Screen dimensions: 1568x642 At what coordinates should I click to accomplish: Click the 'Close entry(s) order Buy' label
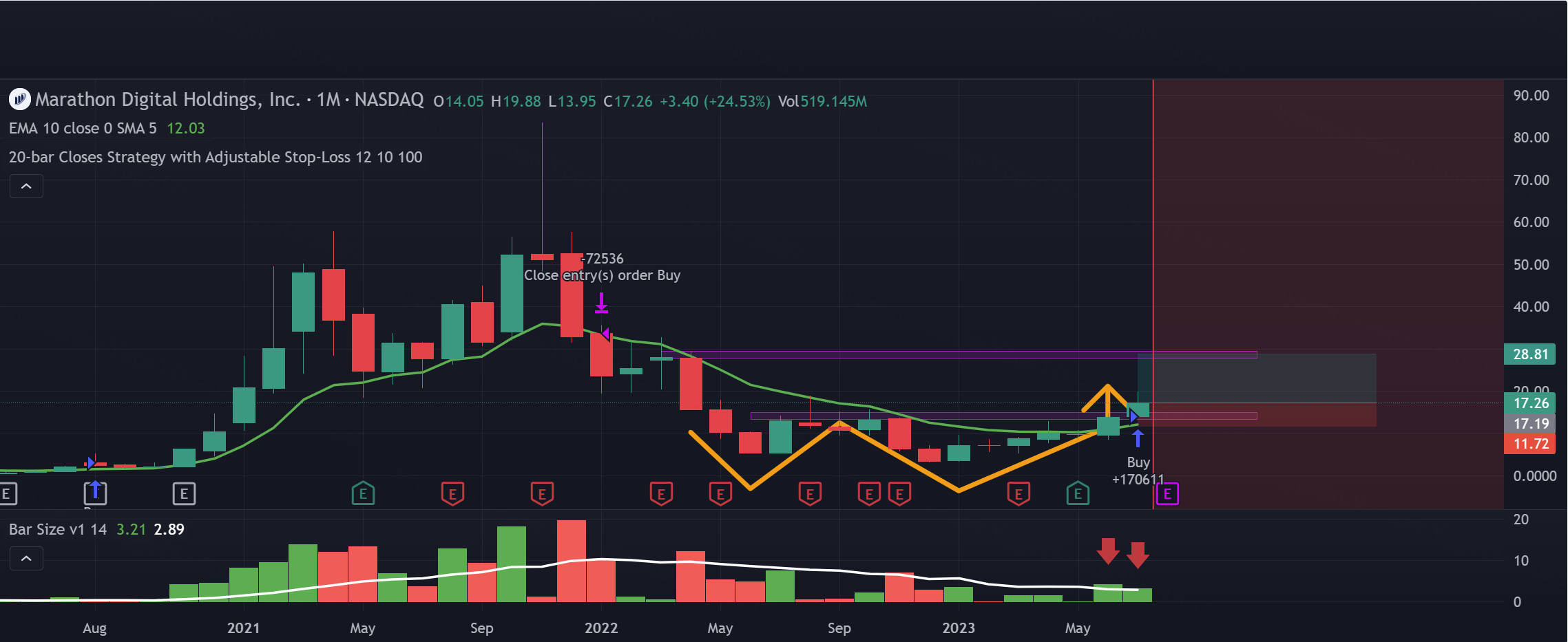click(602, 275)
